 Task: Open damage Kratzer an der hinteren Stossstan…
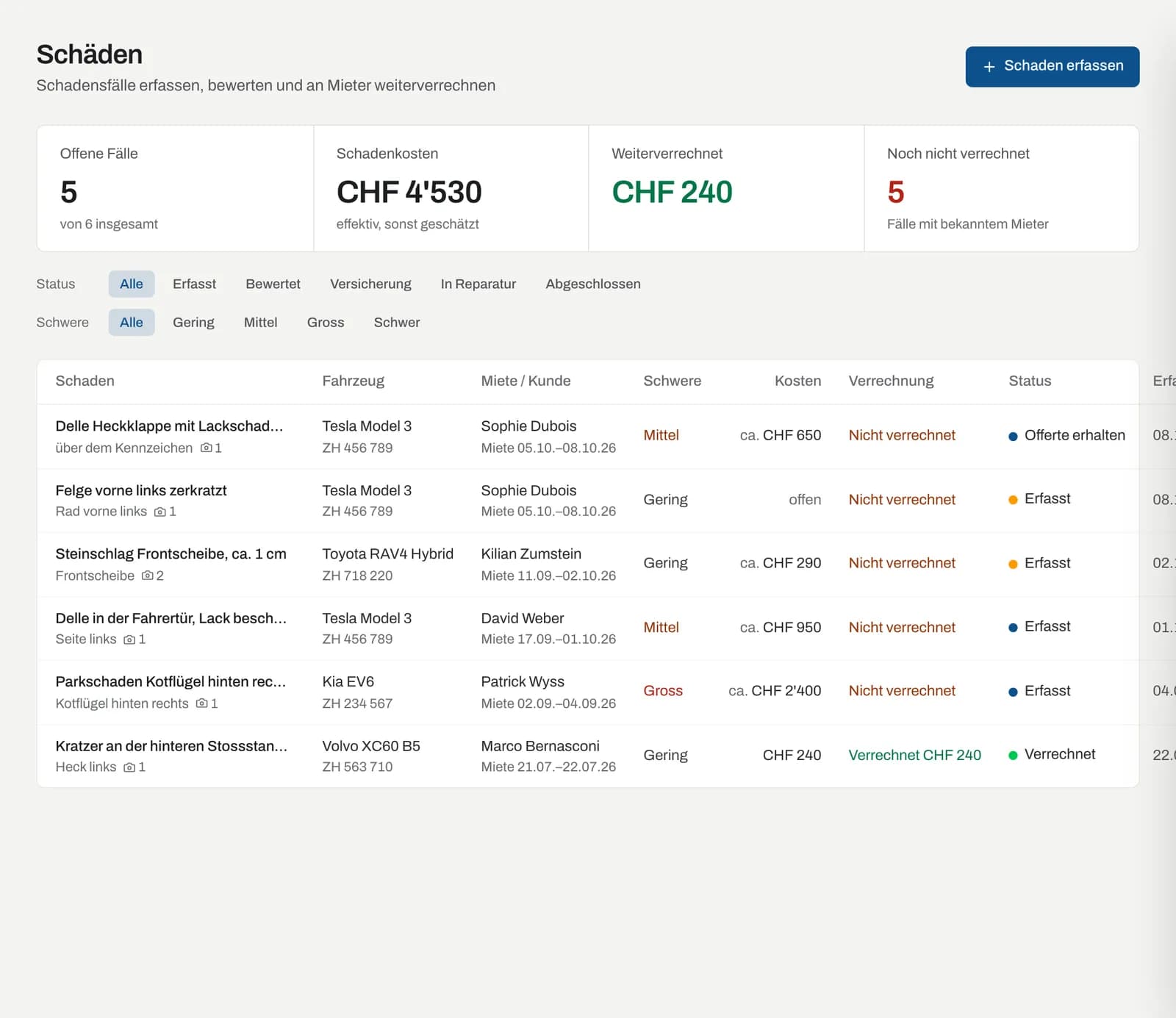(x=171, y=746)
